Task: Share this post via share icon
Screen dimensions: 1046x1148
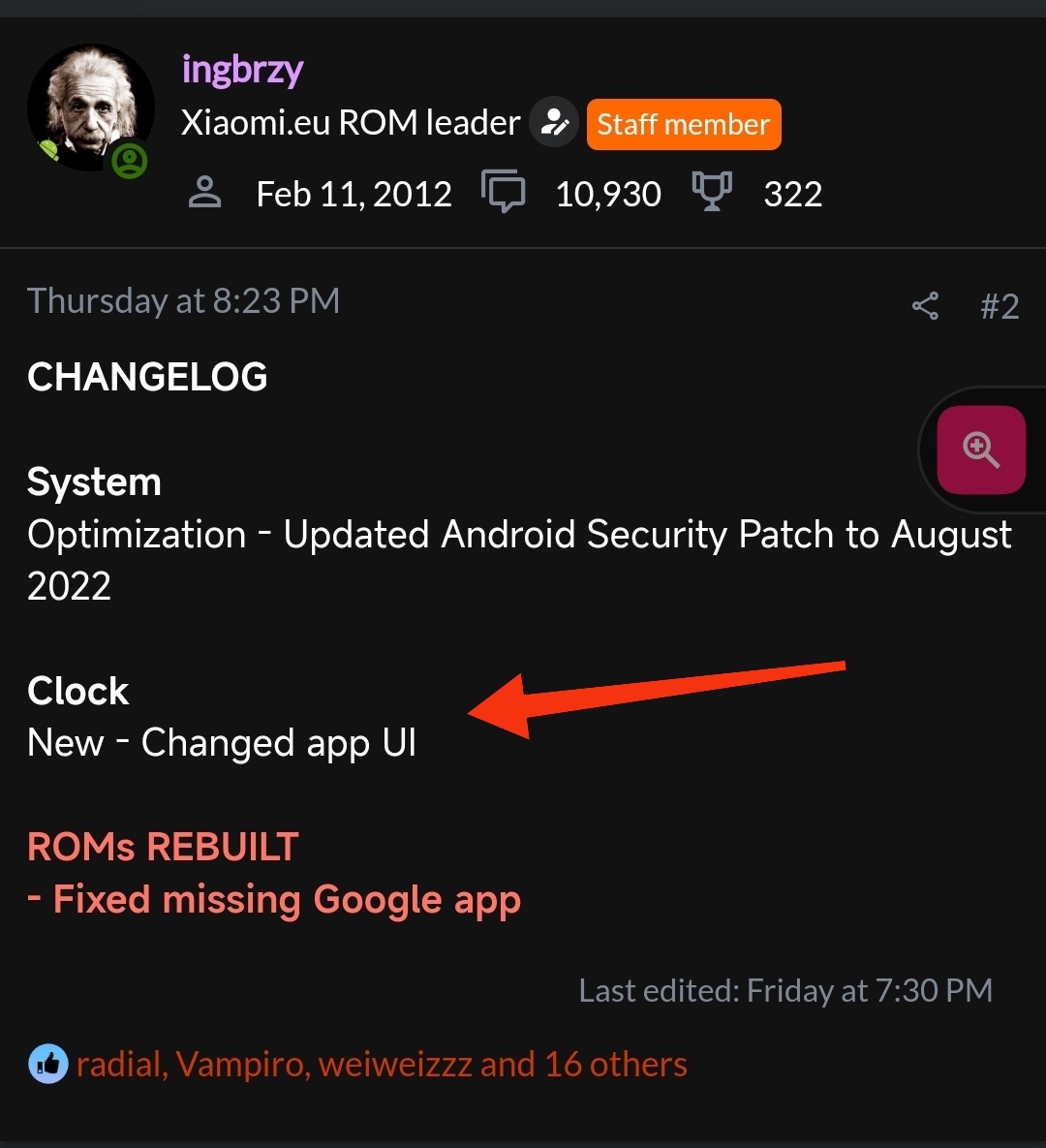Action: [925, 306]
